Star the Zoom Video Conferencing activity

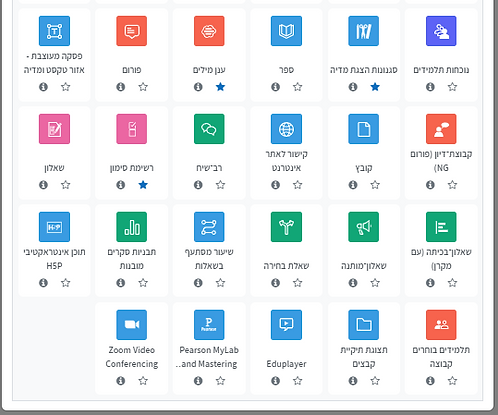pos(143,381)
